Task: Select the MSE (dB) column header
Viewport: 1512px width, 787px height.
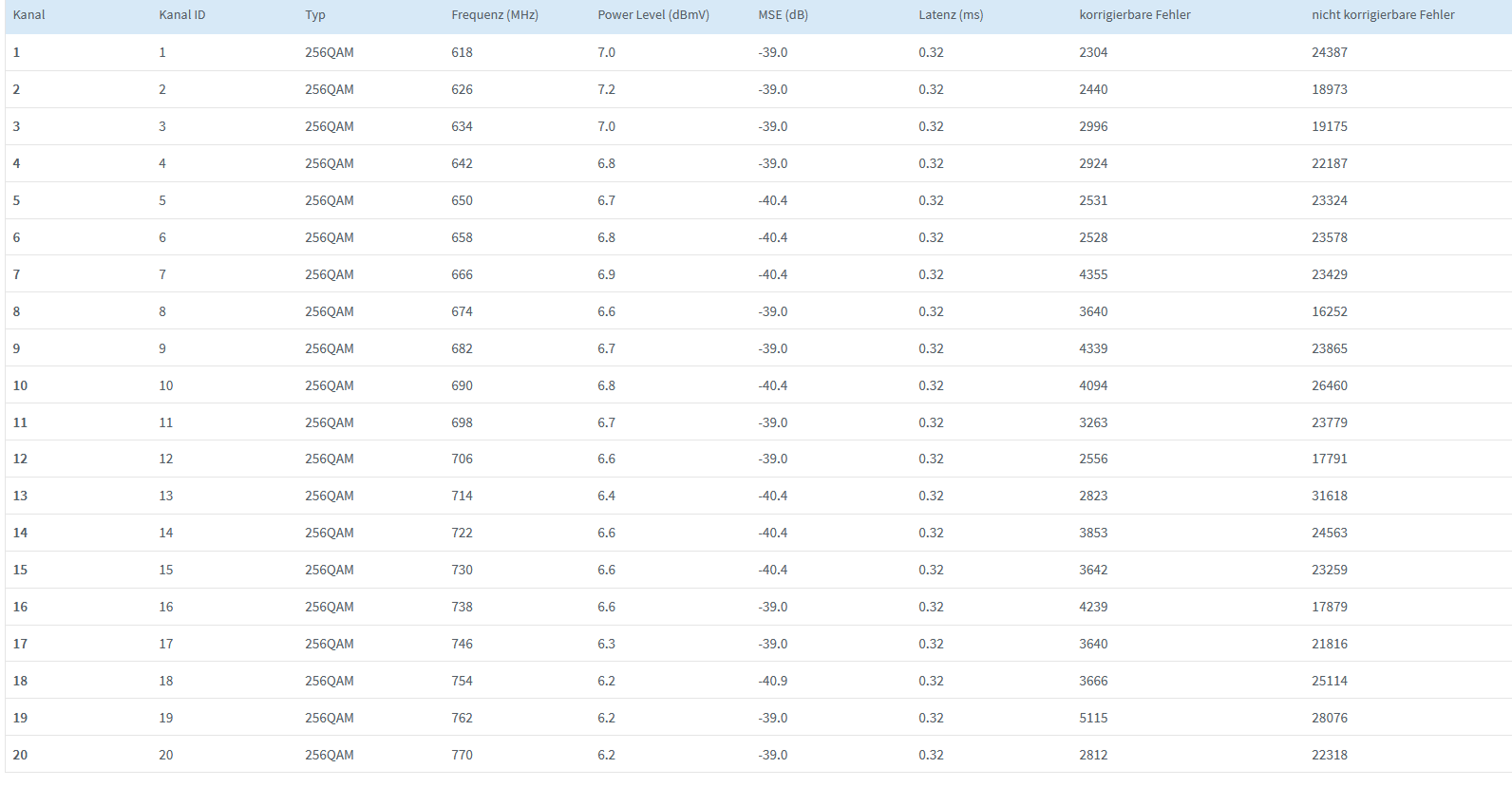Action: coord(784,15)
